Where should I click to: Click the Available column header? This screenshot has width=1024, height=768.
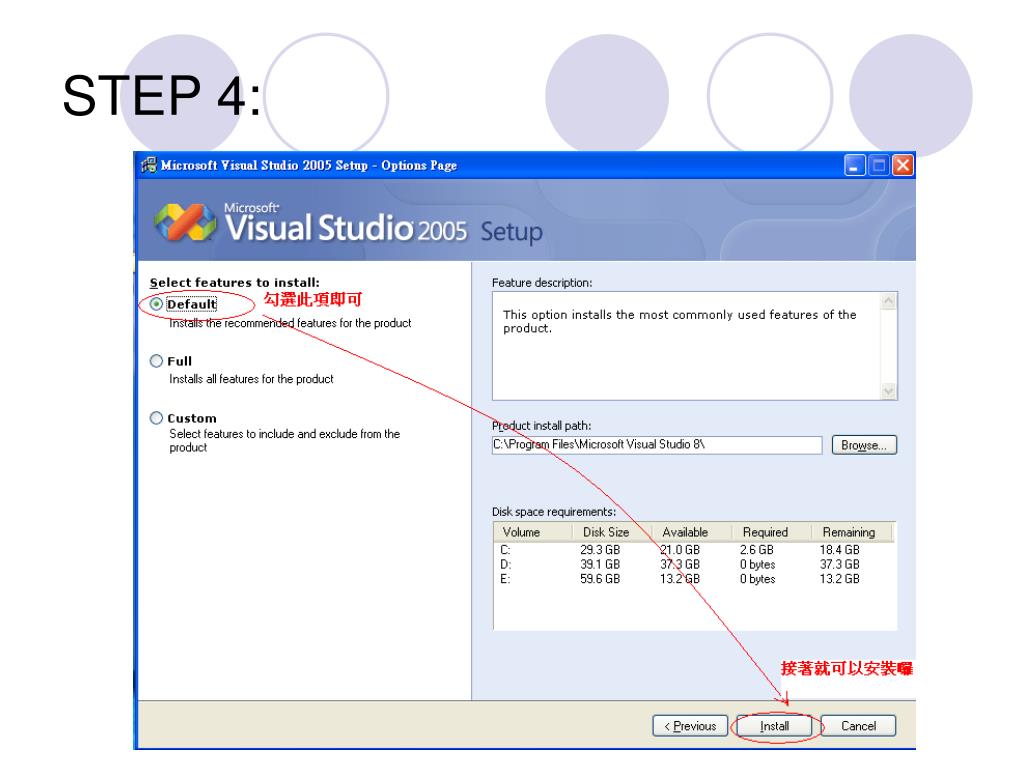(x=692, y=532)
